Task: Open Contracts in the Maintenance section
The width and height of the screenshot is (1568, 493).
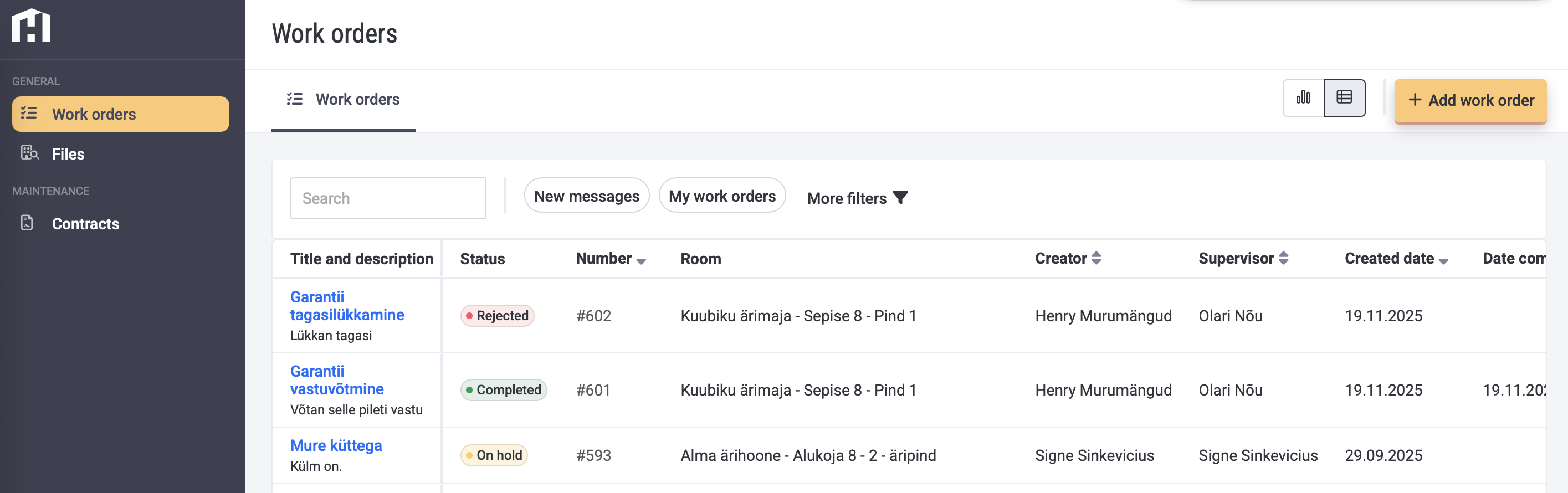Action: tap(85, 224)
